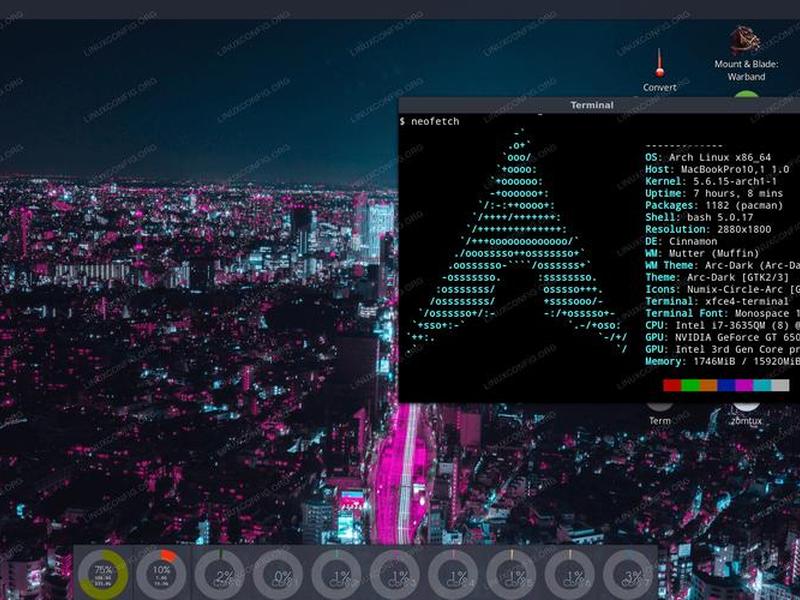Open the Convert desktop launcher icon

pyautogui.click(x=659, y=62)
